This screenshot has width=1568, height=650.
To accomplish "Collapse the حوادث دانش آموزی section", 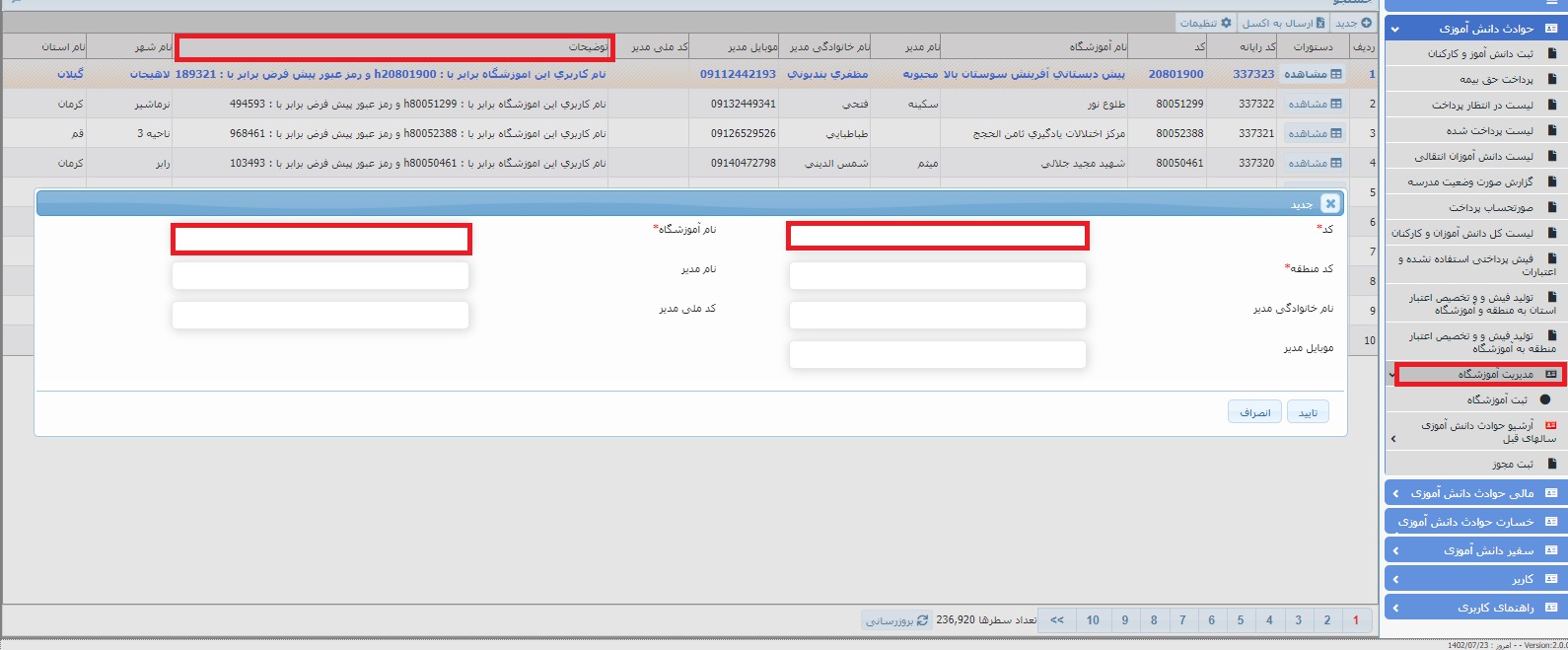I will pos(1394,29).
